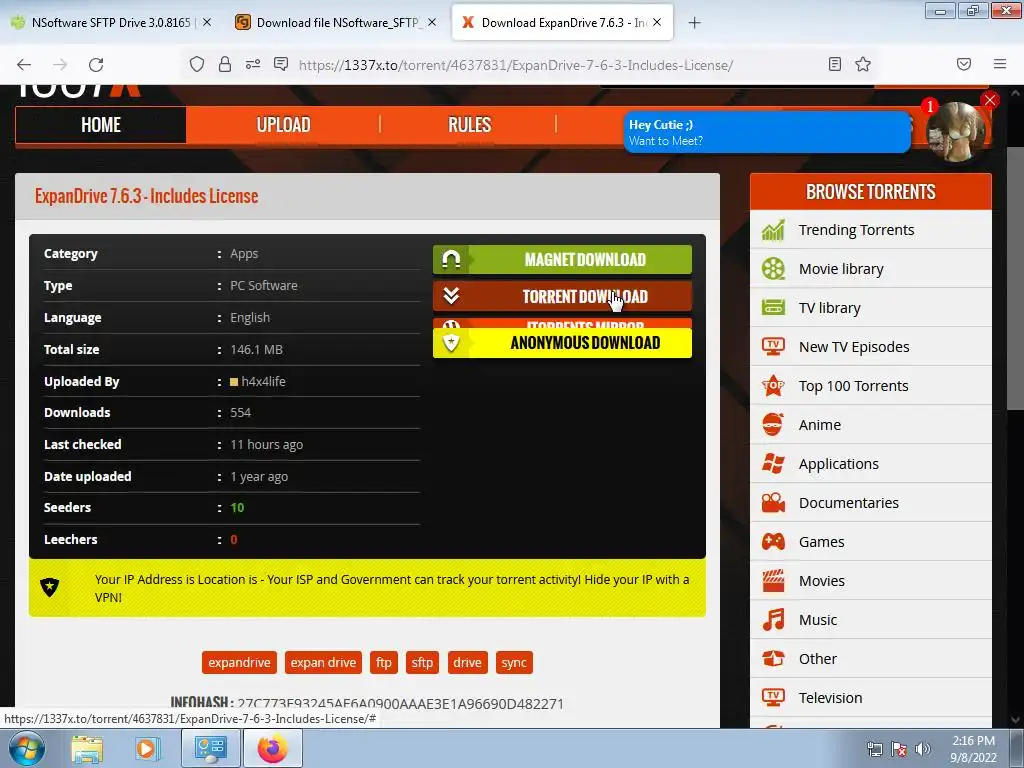Bookmark this page with the star icon
The height and width of the screenshot is (768, 1024).
coord(863,64)
